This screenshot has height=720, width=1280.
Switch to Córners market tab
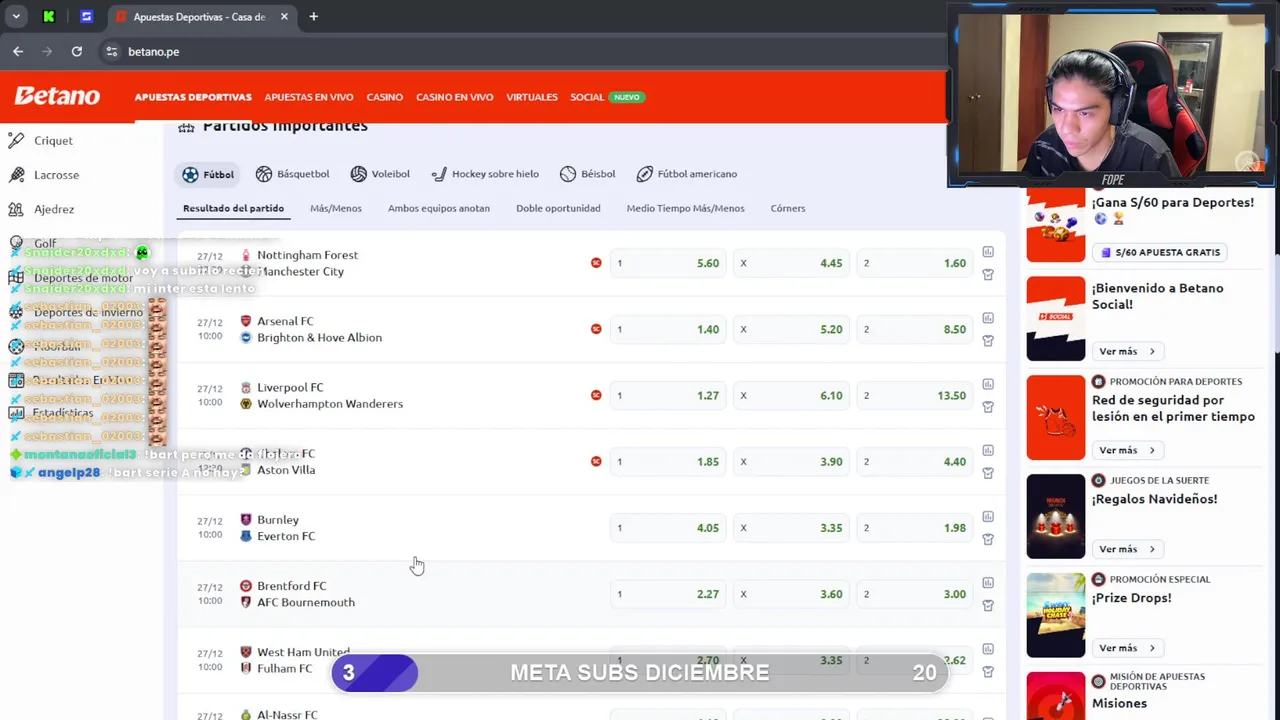tap(788, 208)
